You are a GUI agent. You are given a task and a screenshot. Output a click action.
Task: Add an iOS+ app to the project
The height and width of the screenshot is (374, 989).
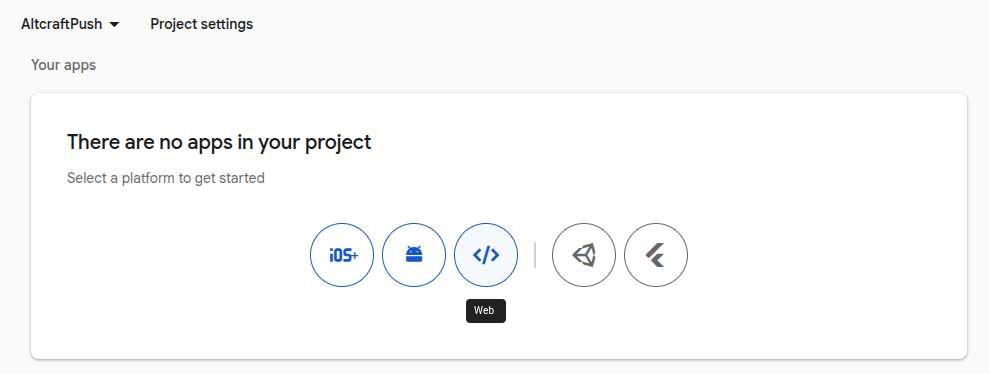point(342,255)
